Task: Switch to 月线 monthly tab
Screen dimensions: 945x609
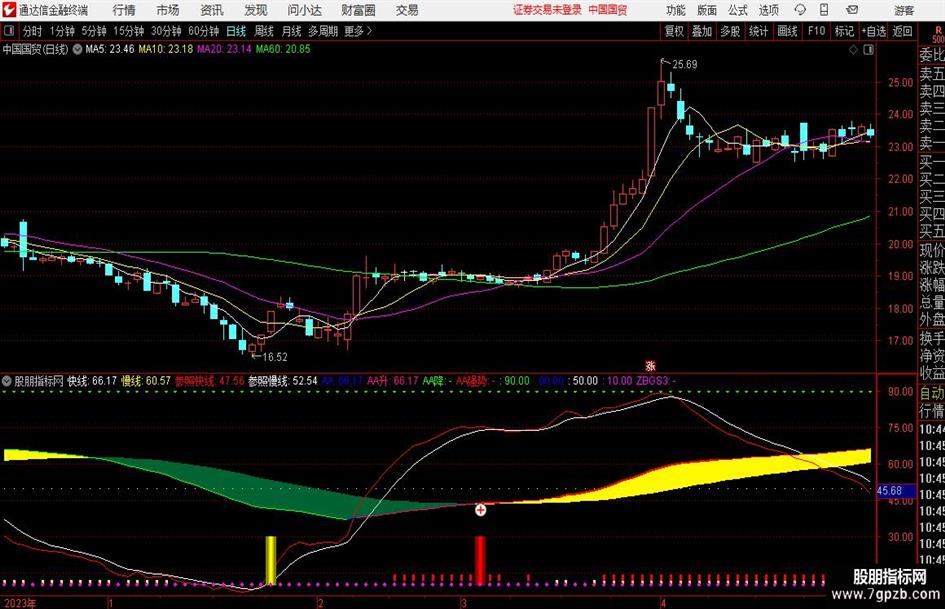Action: pyautogui.click(x=291, y=31)
